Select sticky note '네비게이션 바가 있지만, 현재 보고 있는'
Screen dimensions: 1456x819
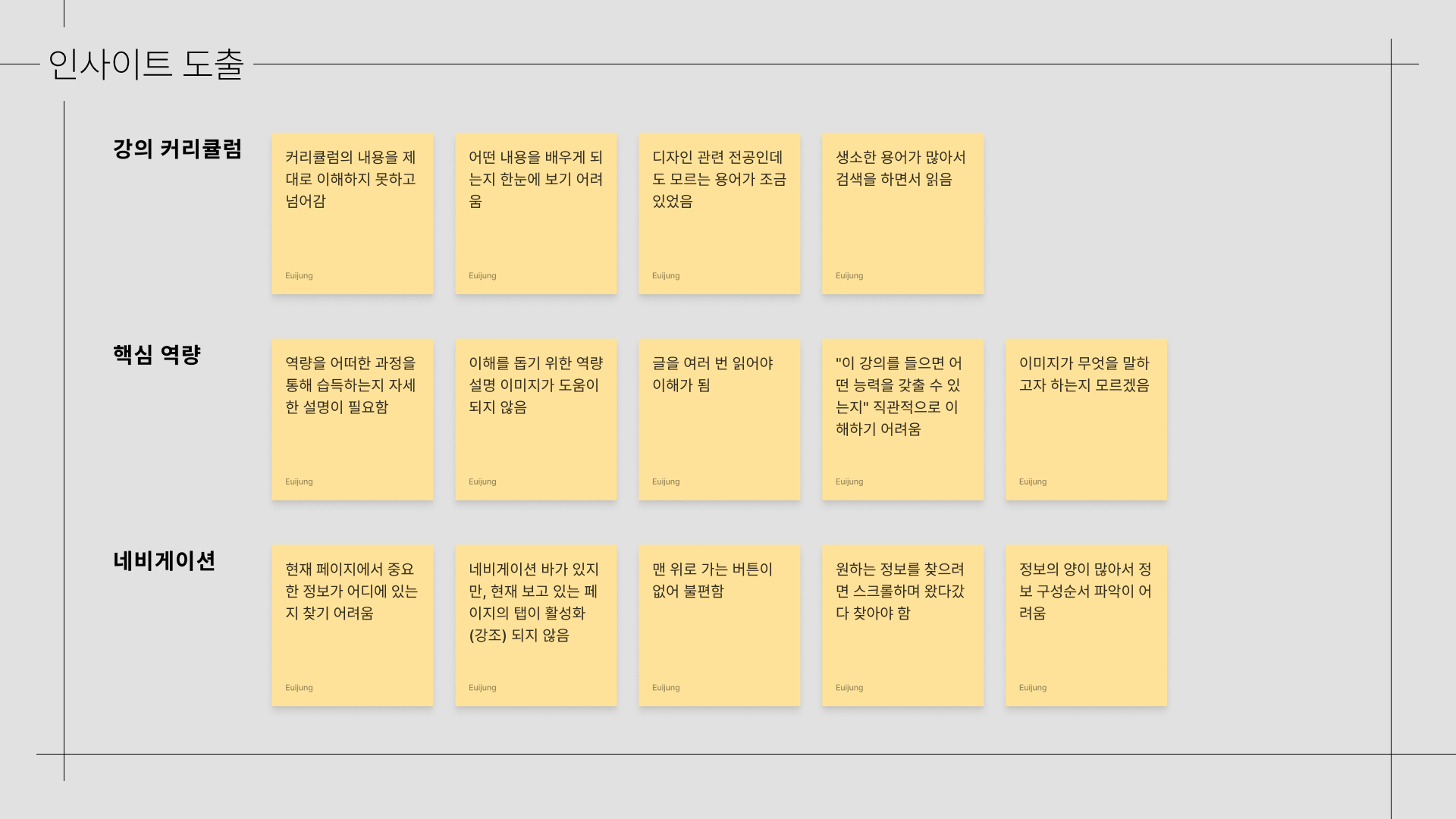click(535, 626)
